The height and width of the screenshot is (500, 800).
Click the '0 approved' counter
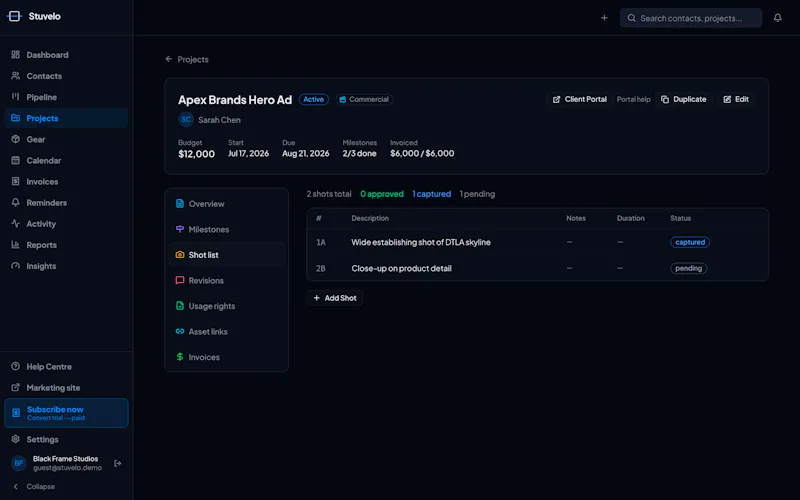click(x=382, y=194)
